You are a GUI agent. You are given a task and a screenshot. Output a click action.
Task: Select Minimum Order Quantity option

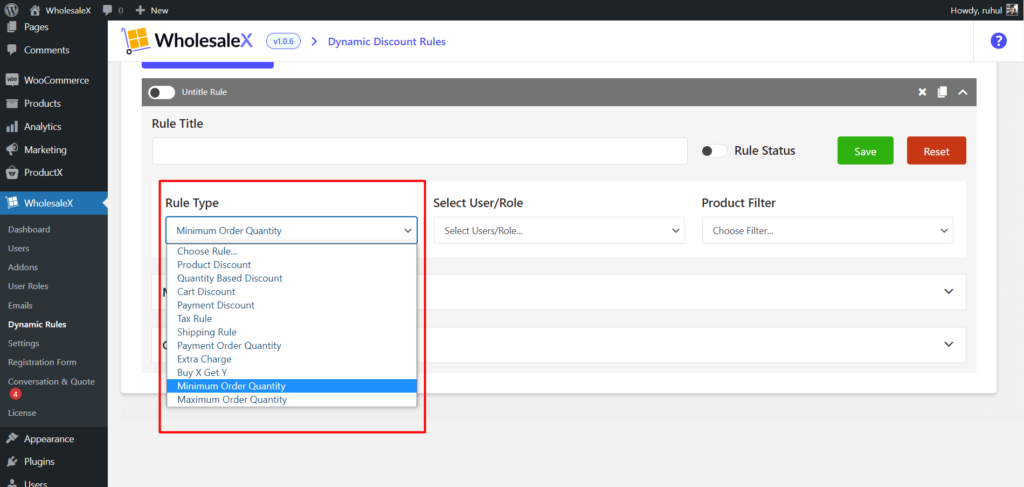tap(292, 386)
